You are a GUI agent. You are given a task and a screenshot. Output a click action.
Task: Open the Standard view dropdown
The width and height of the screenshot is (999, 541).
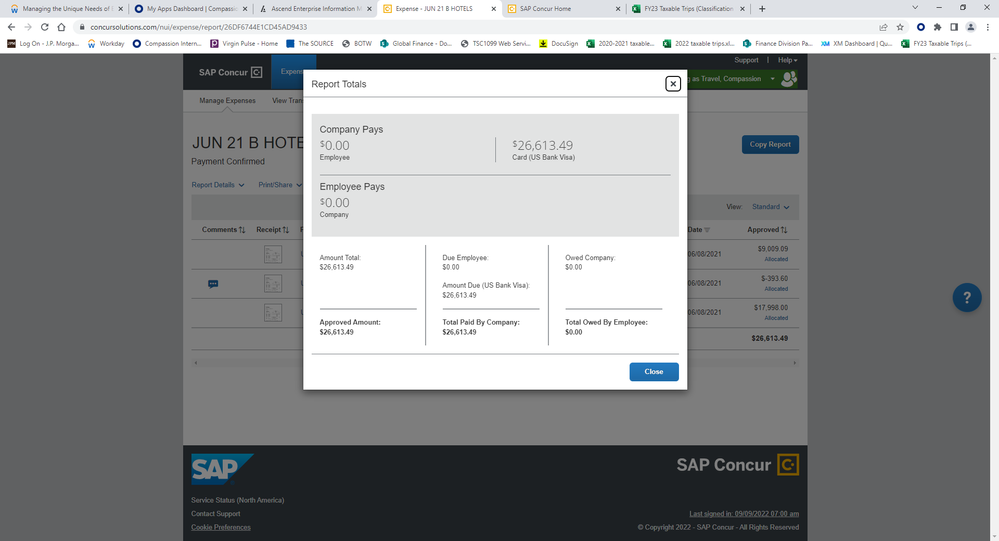770,206
